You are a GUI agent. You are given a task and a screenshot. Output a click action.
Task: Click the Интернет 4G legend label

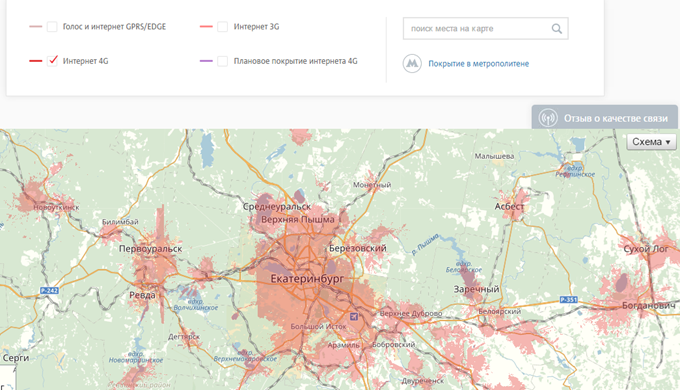86,61
